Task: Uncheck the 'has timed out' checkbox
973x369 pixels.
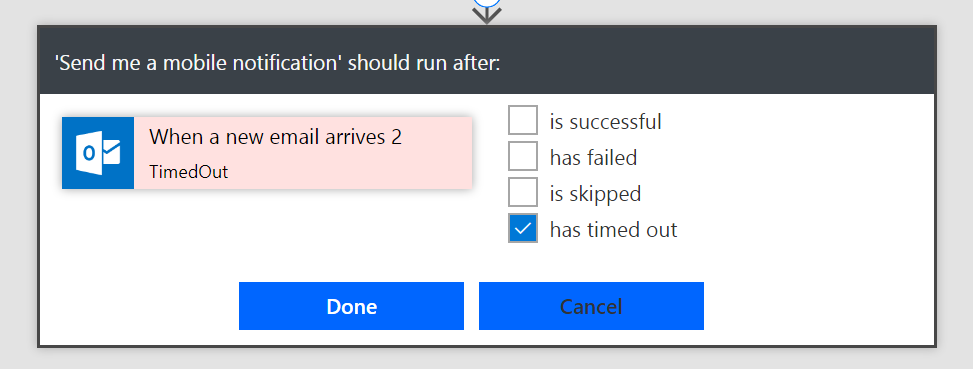Action: [522, 228]
